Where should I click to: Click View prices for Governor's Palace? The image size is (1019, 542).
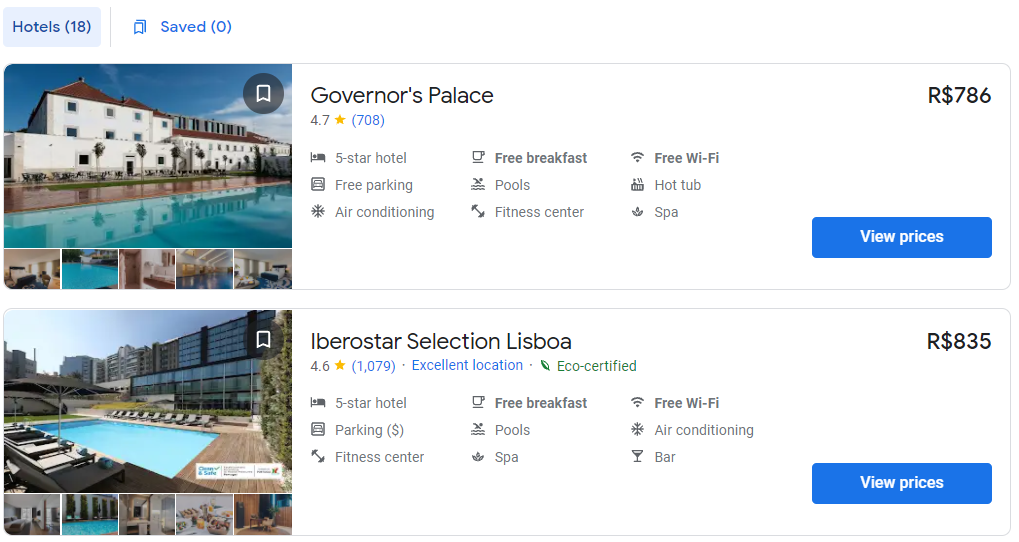point(901,237)
